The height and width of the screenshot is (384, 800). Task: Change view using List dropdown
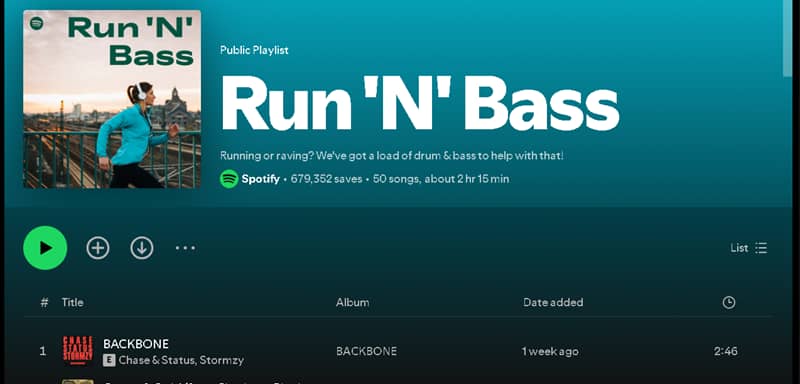748,248
